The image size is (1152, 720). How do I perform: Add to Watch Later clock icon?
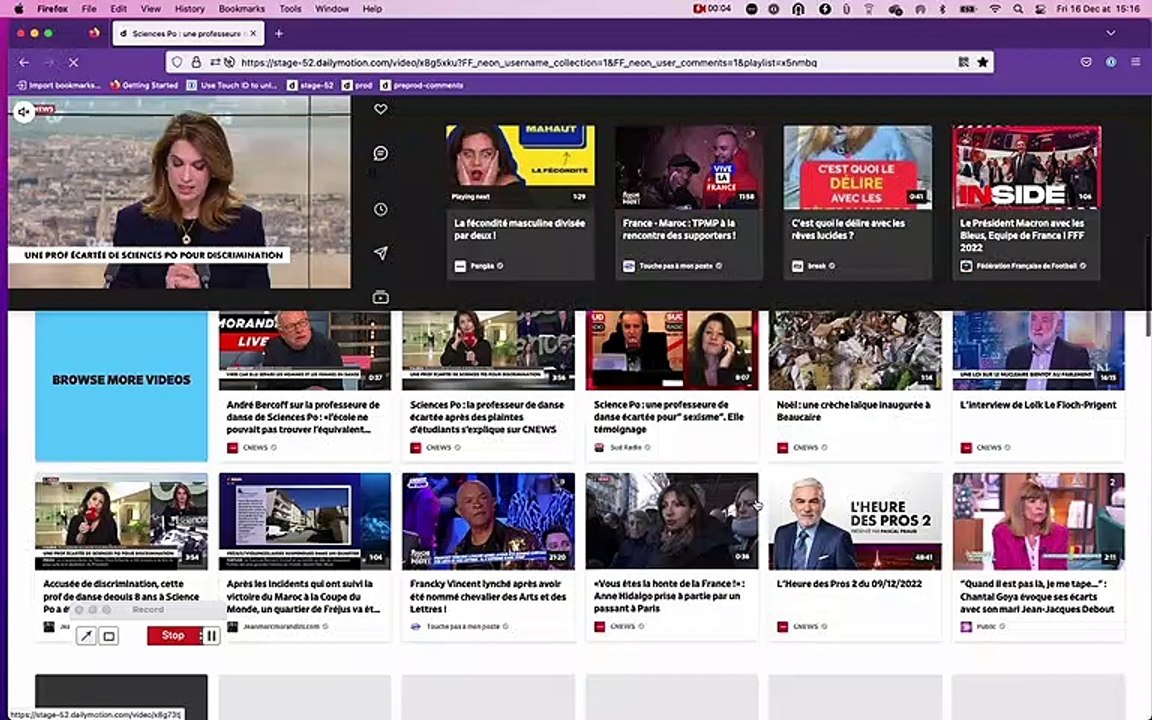click(x=381, y=209)
